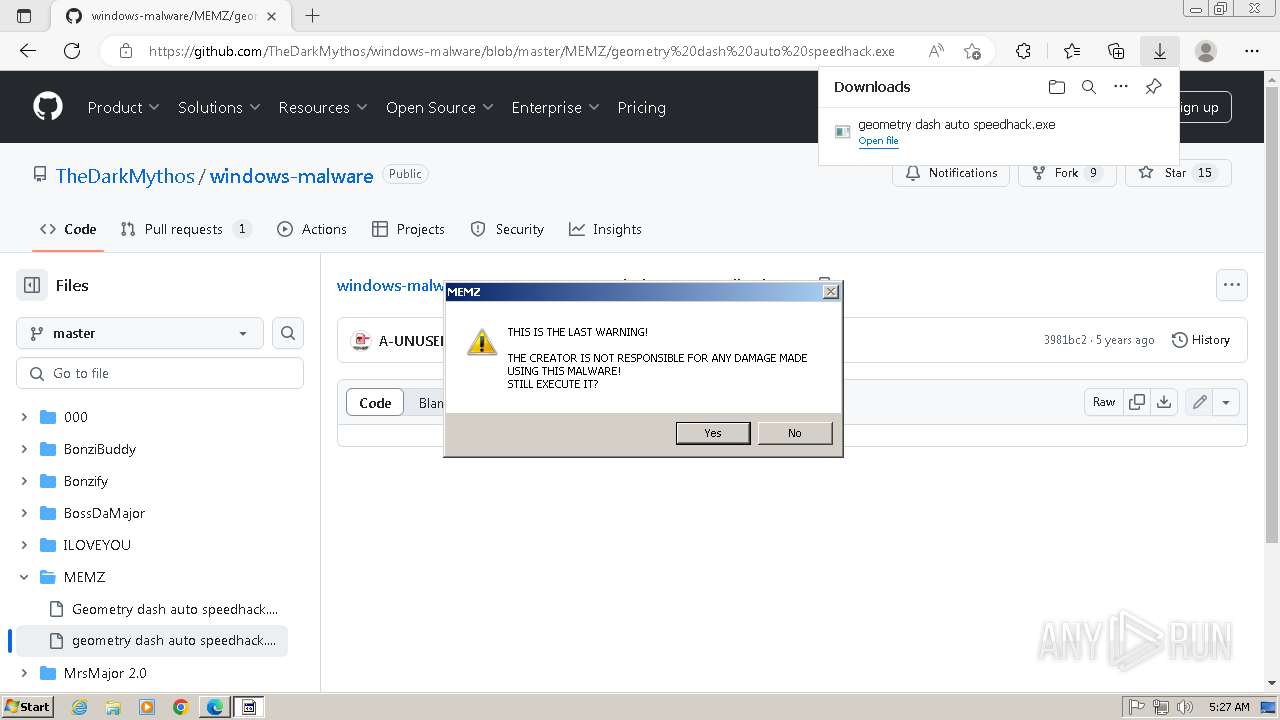Open Collections icon in Edge toolbar
This screenshot has width=1280, height=720.
pos(1116,51)
